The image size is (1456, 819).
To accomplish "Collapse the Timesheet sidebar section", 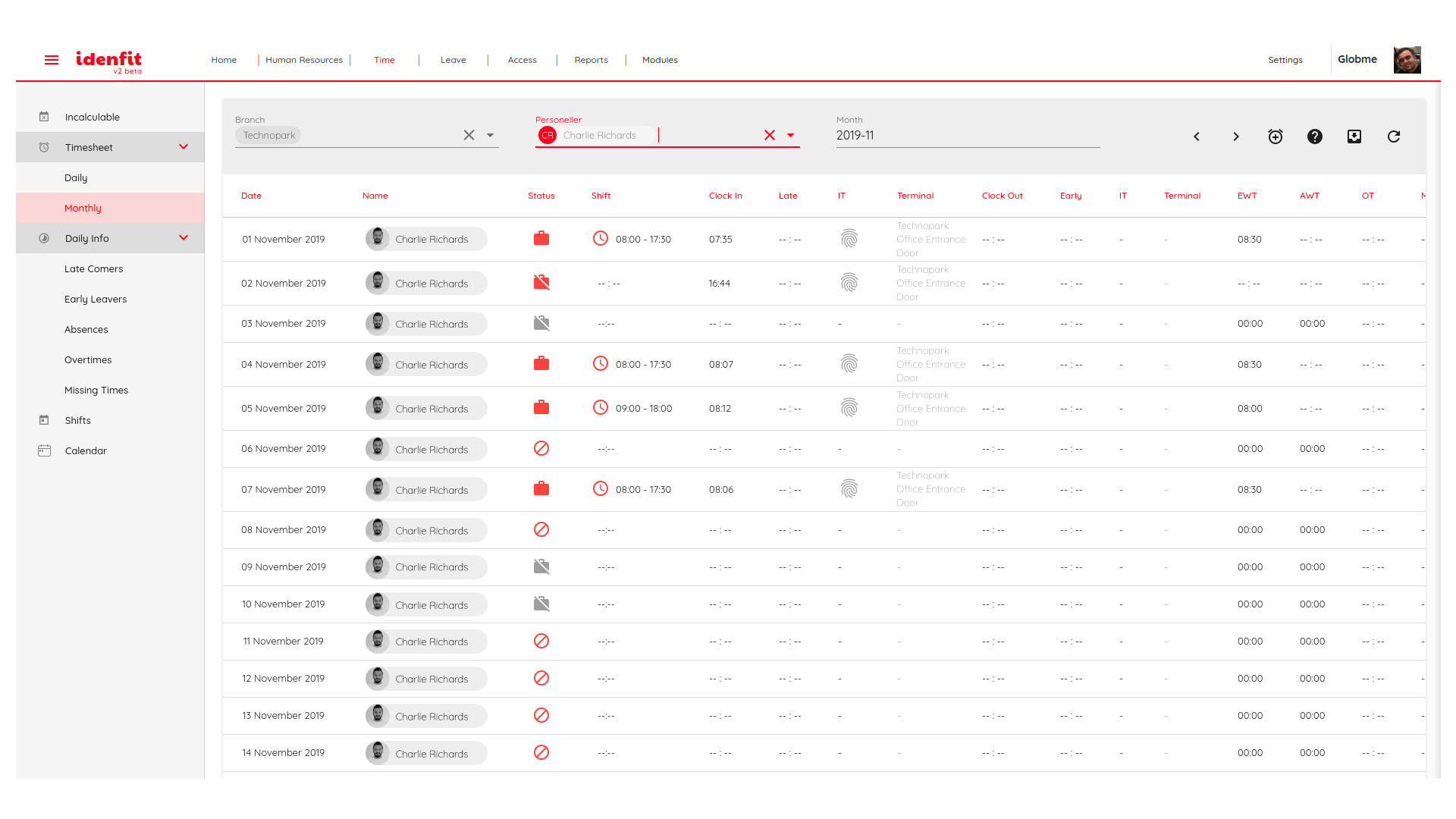I will pyautogui.click(x=184, y=147).
